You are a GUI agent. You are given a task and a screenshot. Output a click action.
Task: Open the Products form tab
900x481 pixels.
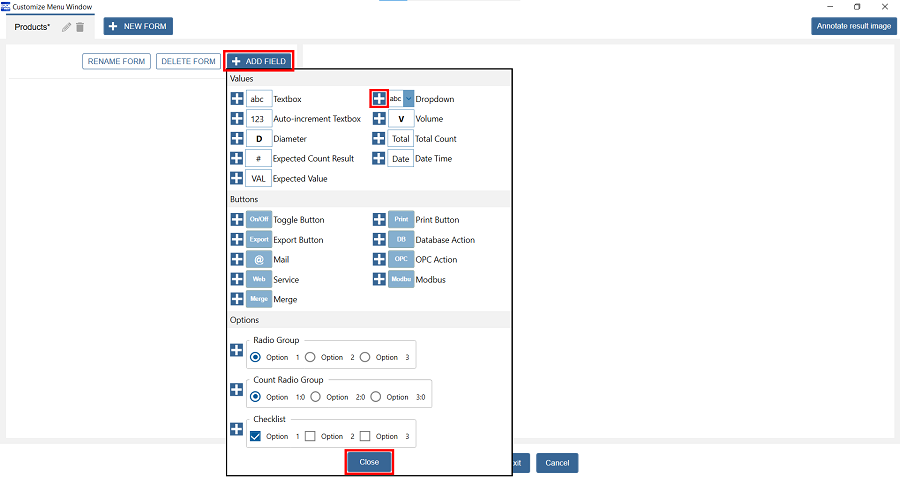coord(32,27)
